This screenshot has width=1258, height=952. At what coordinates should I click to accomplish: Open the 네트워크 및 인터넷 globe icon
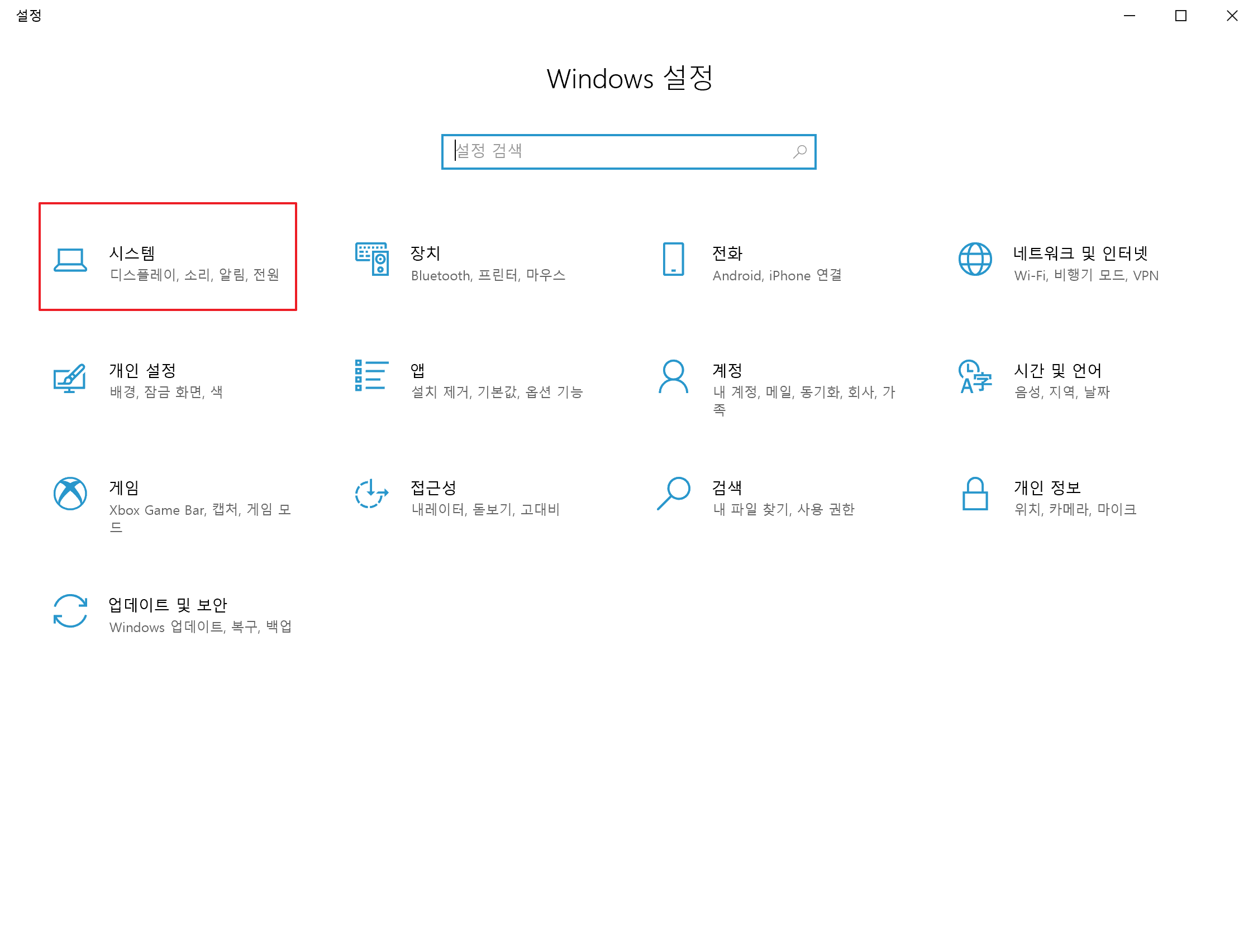tap(975, 259)
